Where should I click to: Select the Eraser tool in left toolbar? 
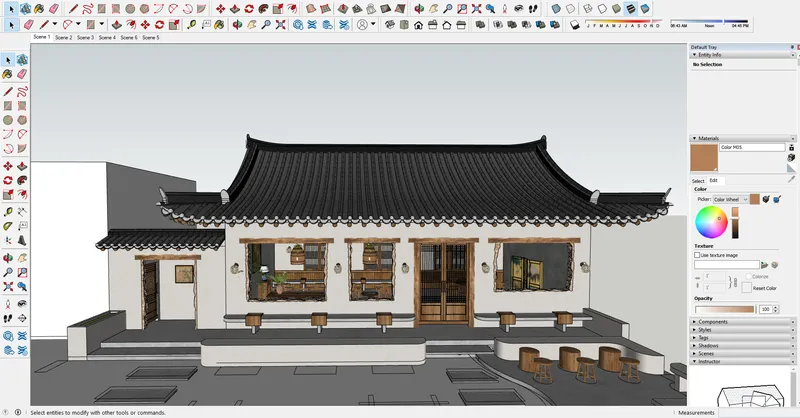pyautogui.click(x=22, y=75)
